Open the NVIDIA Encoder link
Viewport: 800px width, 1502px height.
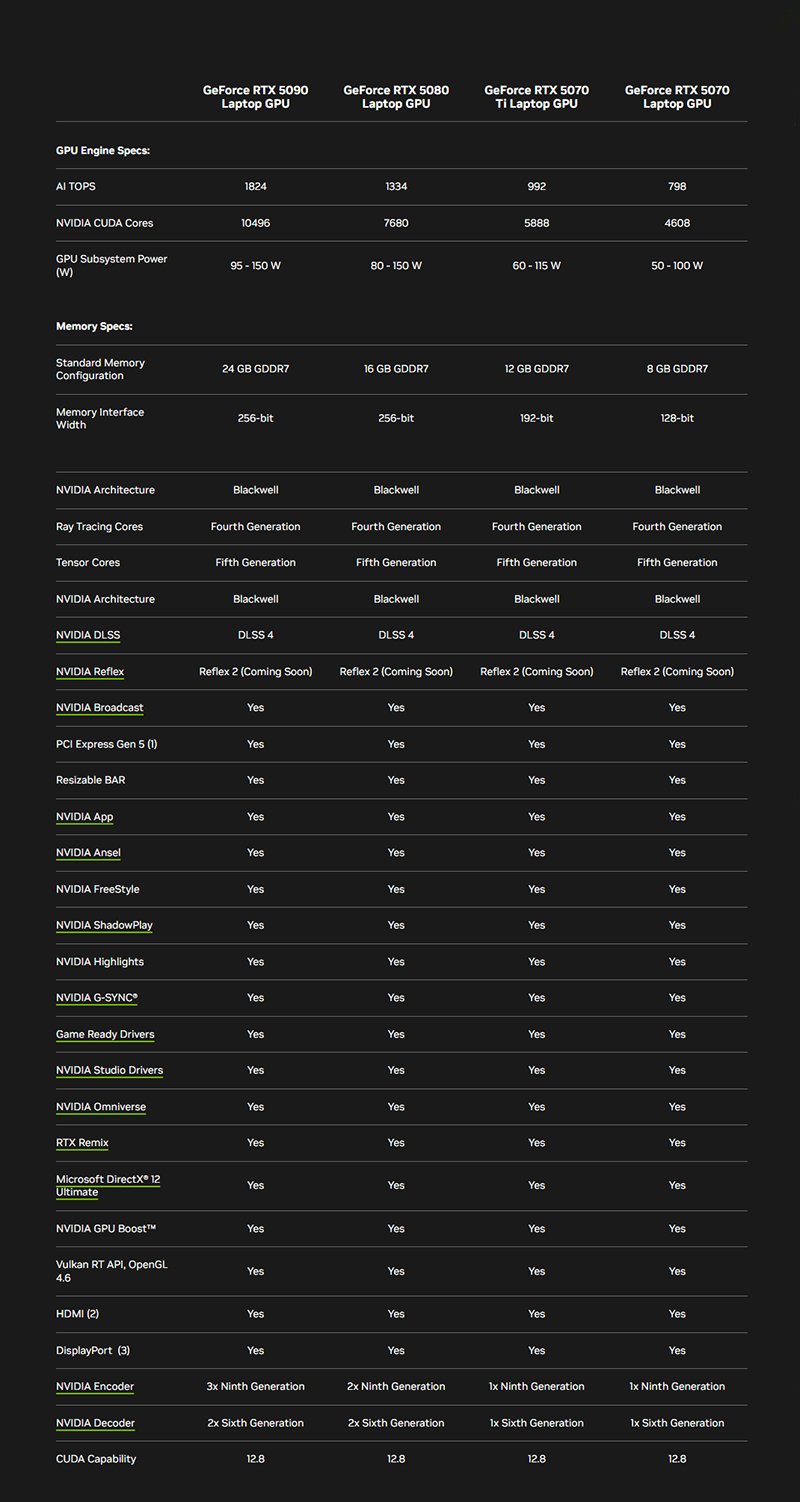[95, 1386]
